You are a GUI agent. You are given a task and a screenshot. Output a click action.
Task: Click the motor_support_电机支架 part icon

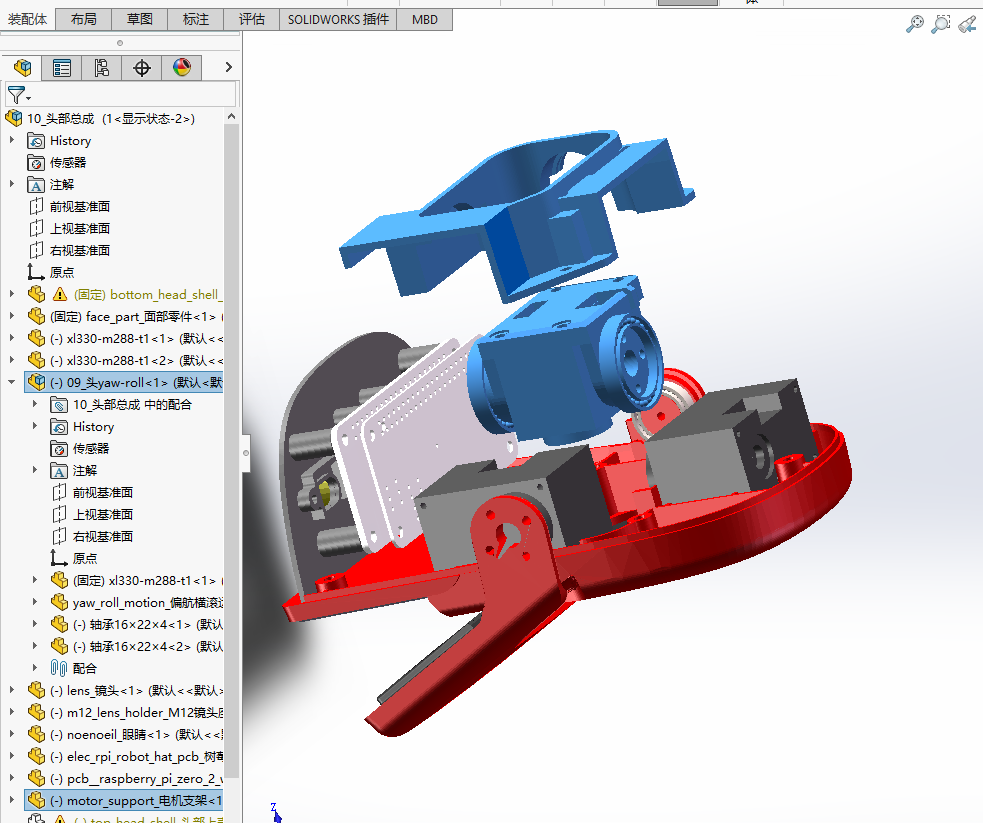tap(36, 800)
